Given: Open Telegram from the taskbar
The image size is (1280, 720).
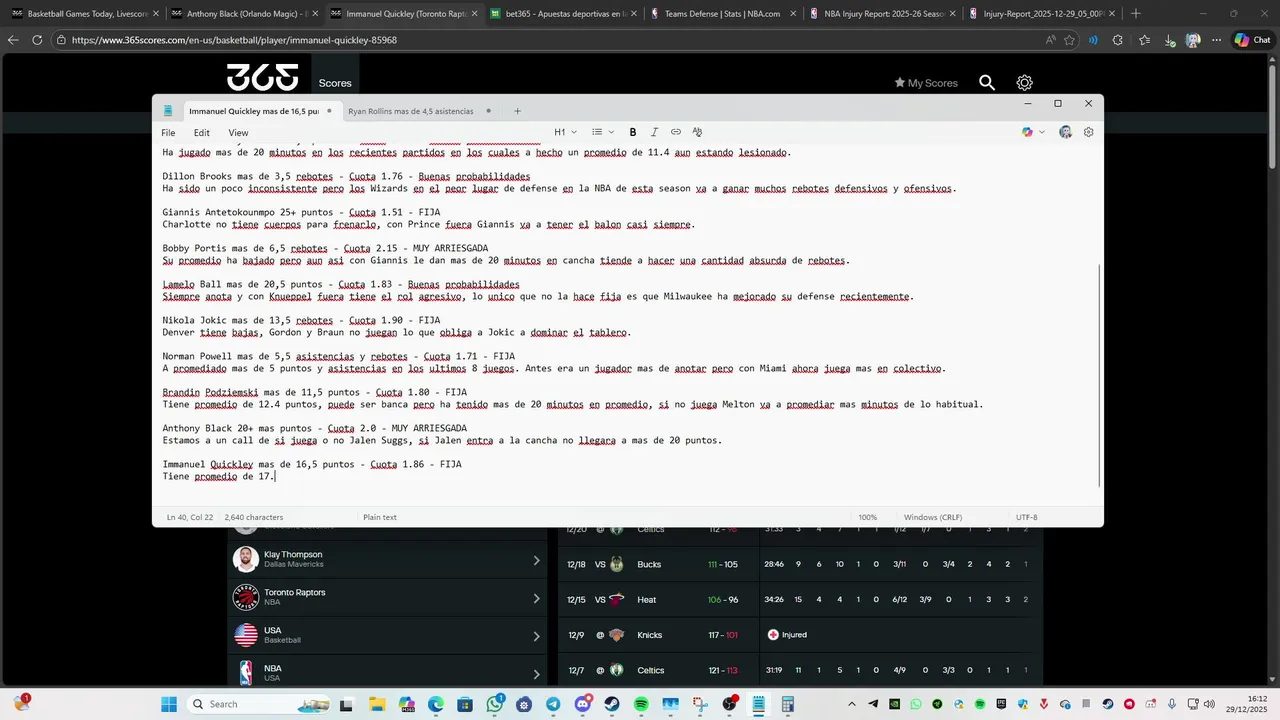Looking at the screenshot, I should pos(553,704).
